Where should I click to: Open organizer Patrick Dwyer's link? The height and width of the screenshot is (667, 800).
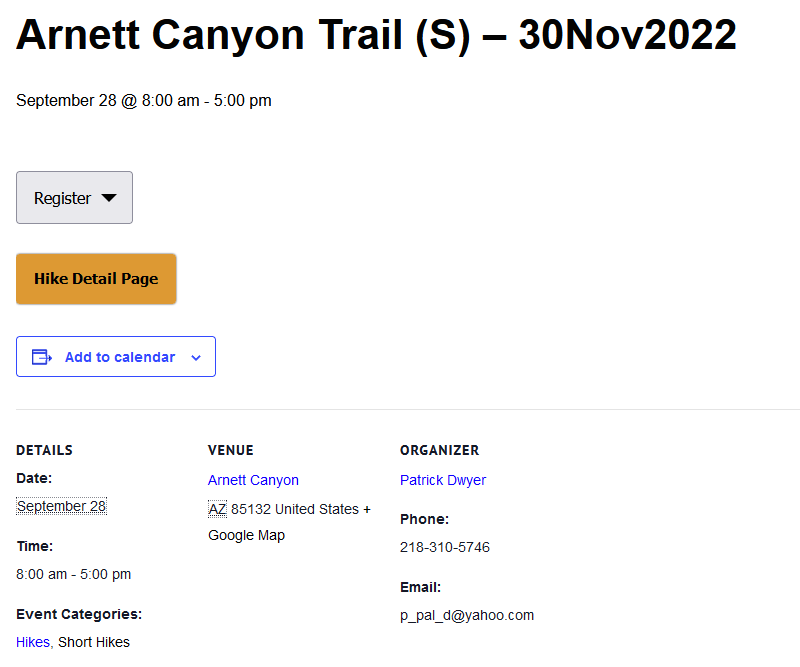[x=443, y=480]
